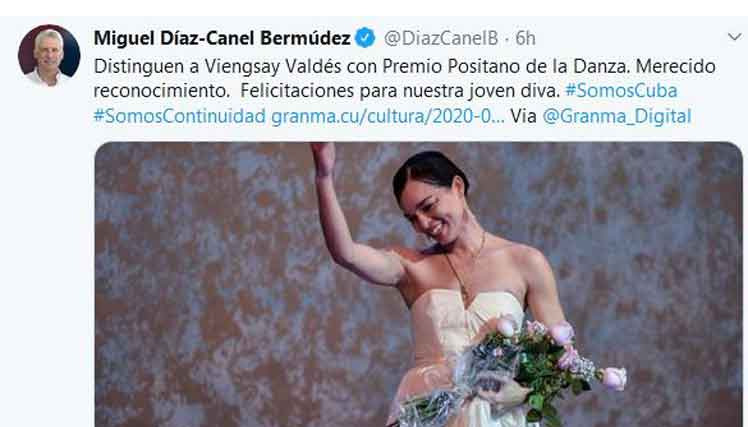Expand the tweet options chevron
This screenshot has width=748, height=427.
[734, 37]
